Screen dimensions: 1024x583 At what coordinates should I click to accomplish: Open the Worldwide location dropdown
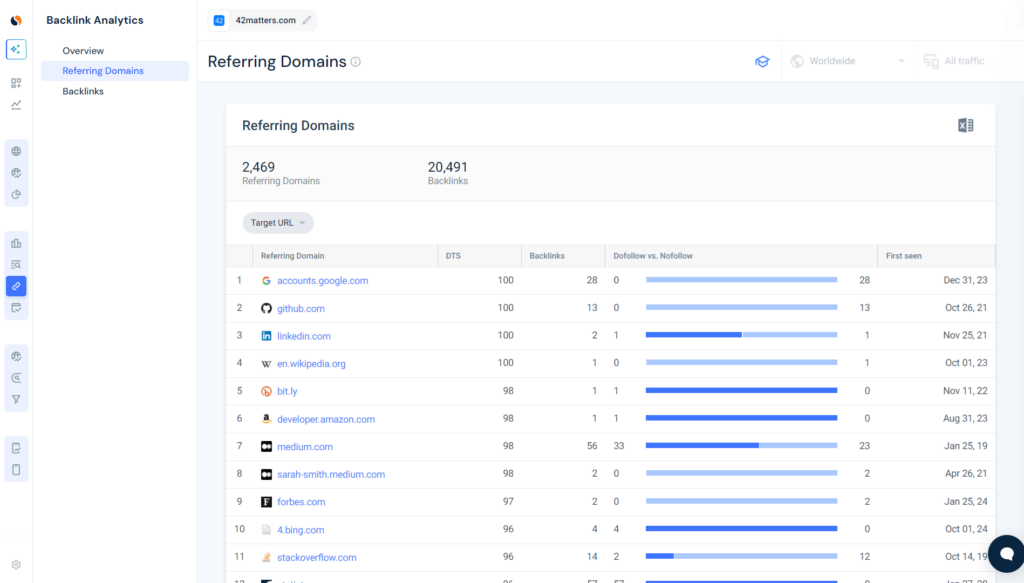[x=846, y=61]
